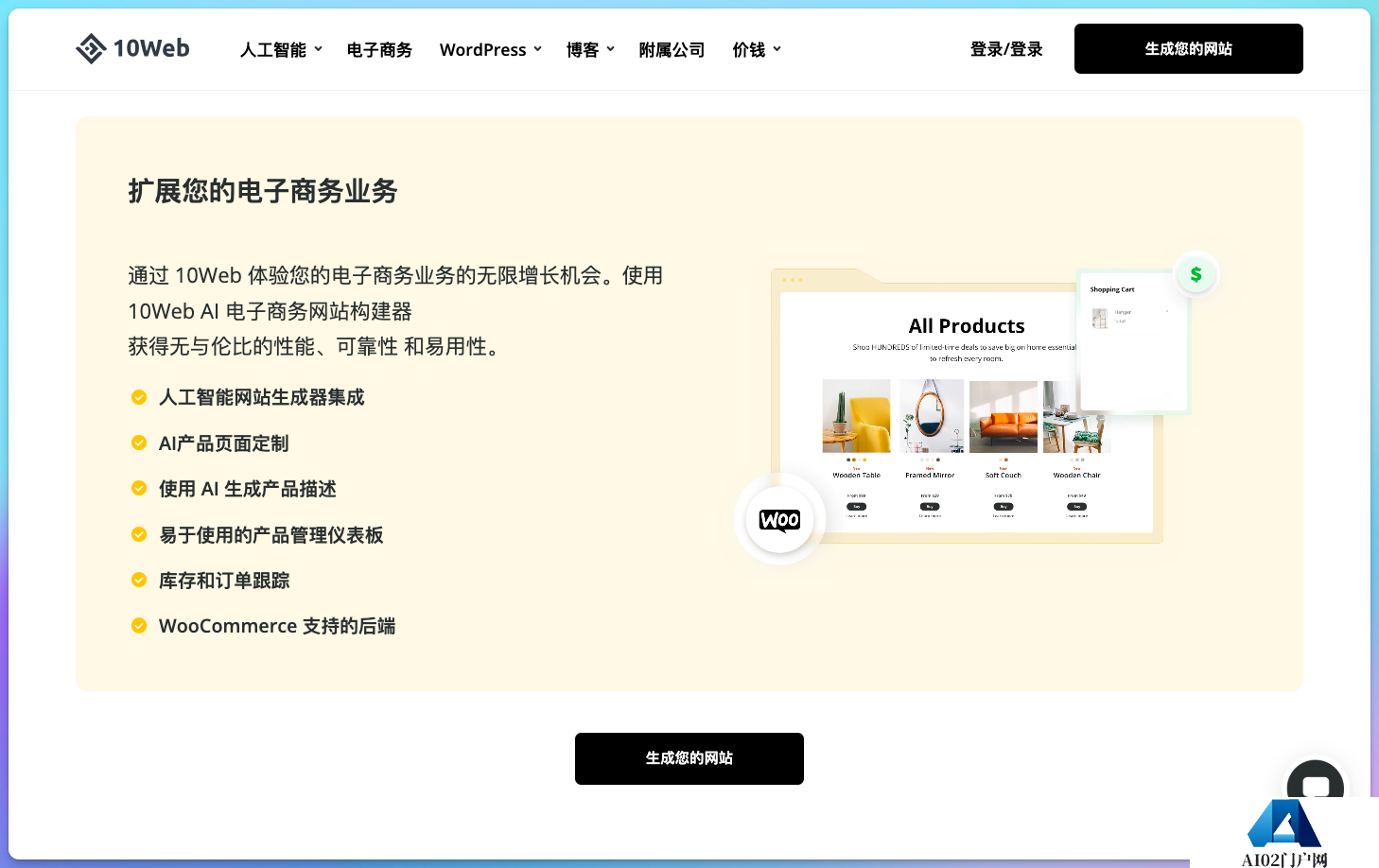Click checkmark beside 使用 AI 生成产品描述
Screen dimensions: 1379x868
coord(139,488)
